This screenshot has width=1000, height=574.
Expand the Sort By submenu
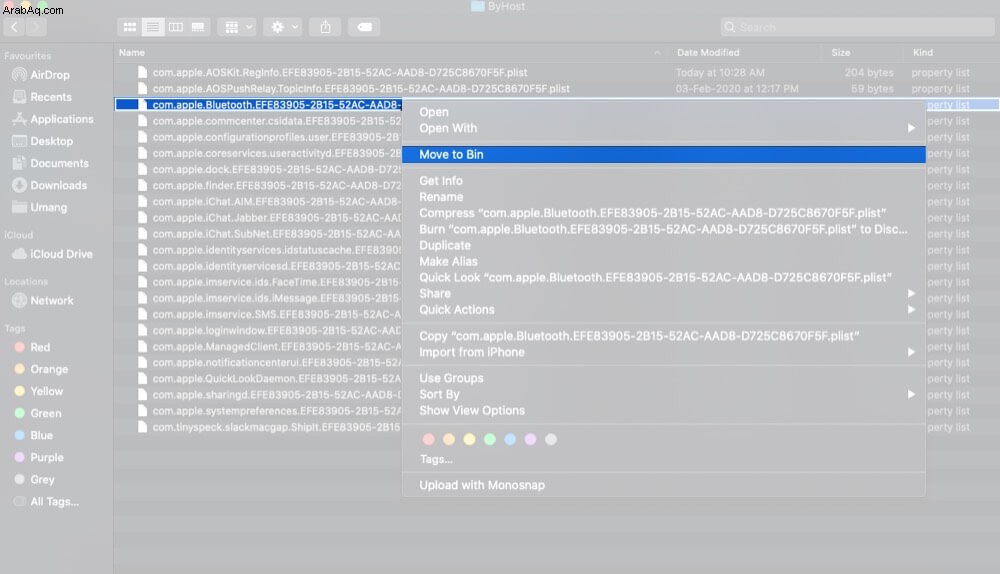663,394
